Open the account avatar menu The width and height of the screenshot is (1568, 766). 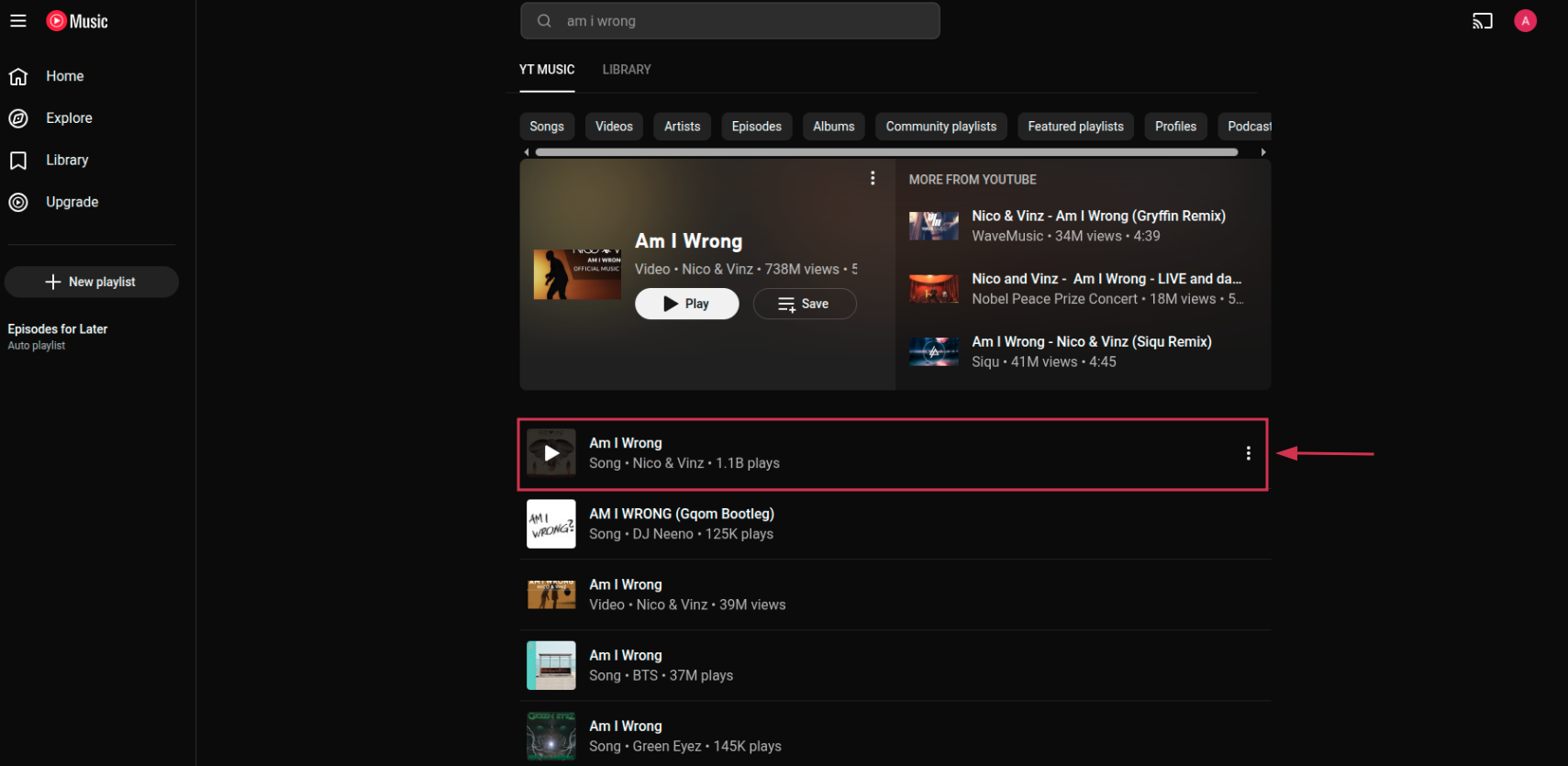(x=1525, y=21)
